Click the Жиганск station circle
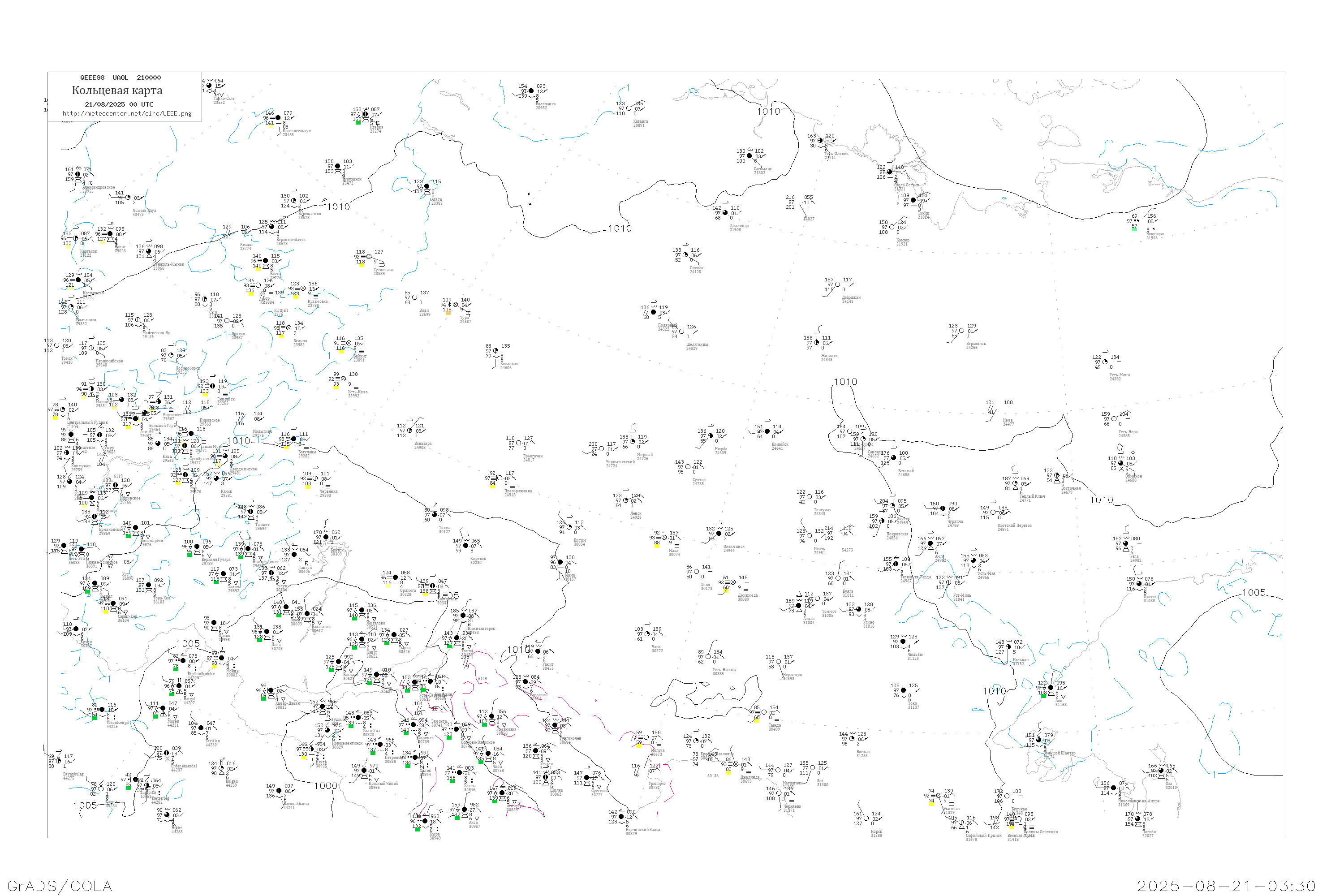Viewport: 1344px width, 896px height. coord(817,343)
